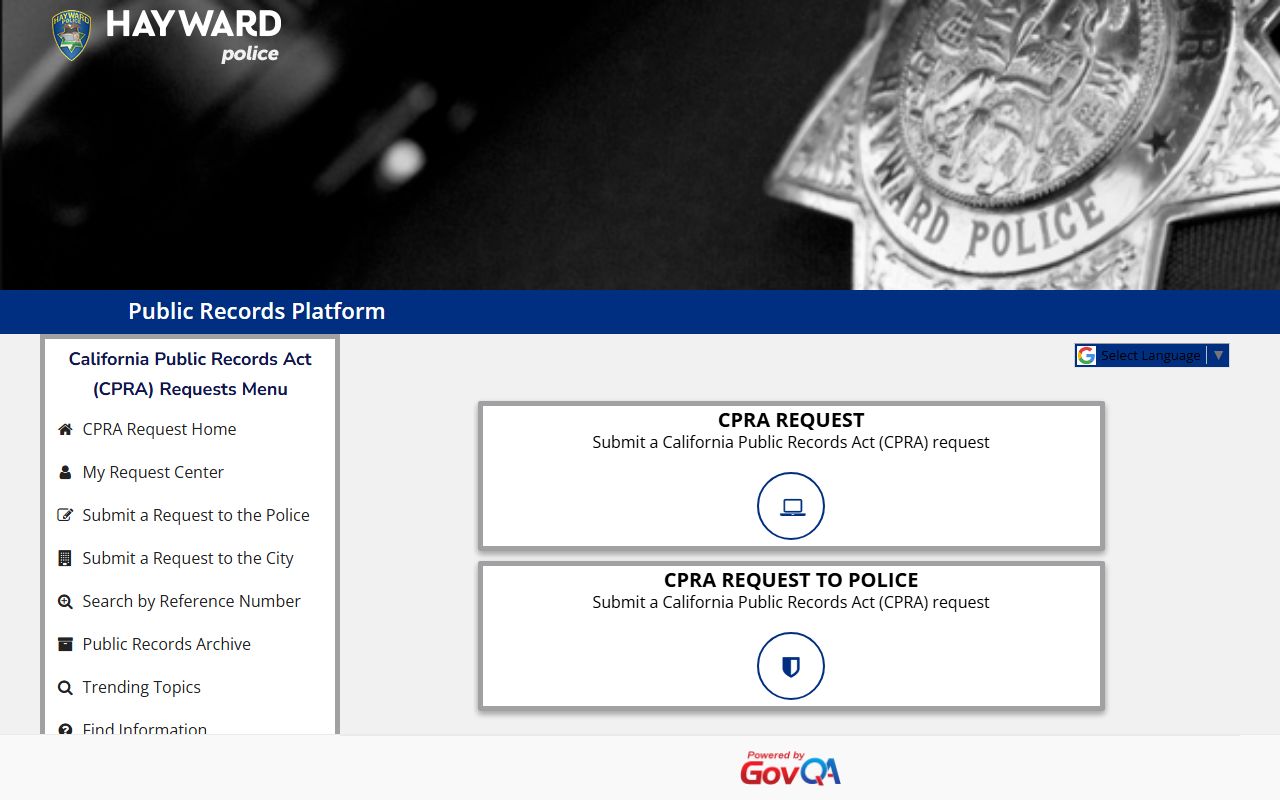1280x800 pixels.
Task: Click the building icon beside Submit a Request to the City
Action: (65, 558)
